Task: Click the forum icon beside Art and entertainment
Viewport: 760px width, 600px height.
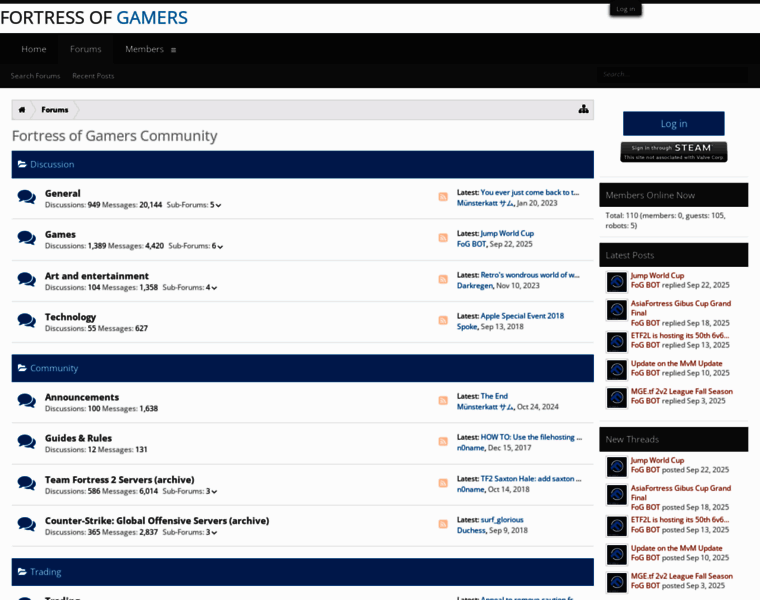Action: click(26, 280)
